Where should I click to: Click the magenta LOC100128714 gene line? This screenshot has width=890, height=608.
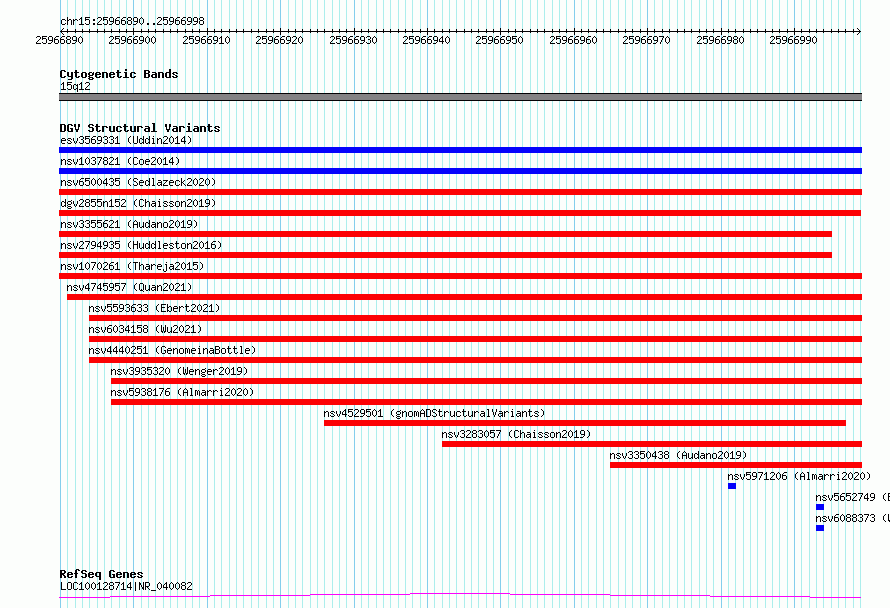pyautogui.click(x=460, y=596)
